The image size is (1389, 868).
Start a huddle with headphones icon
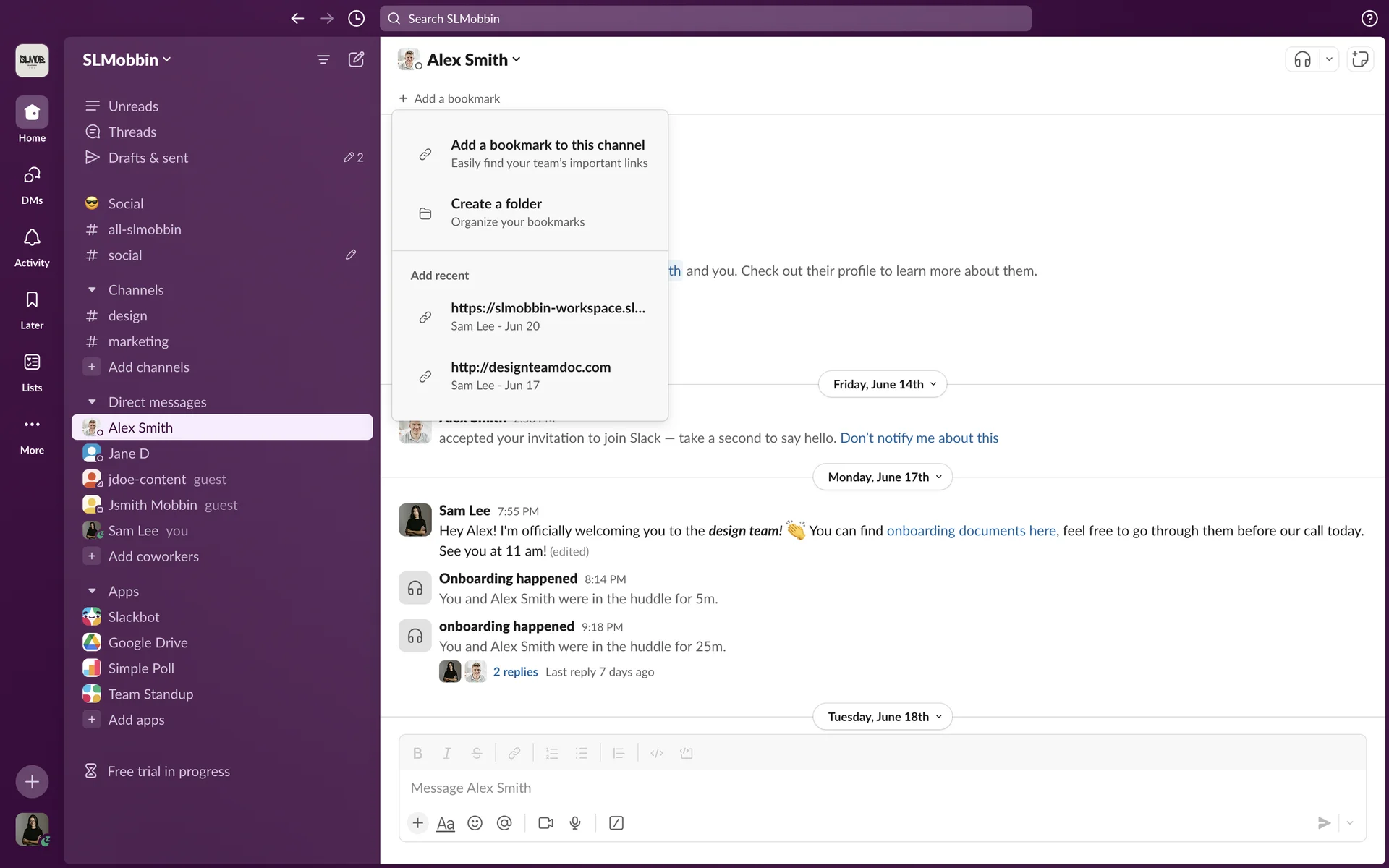1302,60
